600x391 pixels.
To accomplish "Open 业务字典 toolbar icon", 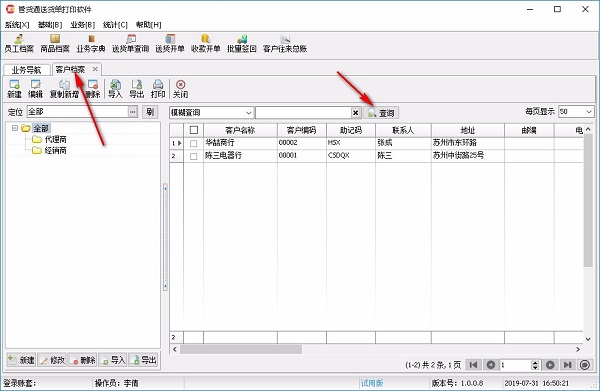I will point(91,43).
